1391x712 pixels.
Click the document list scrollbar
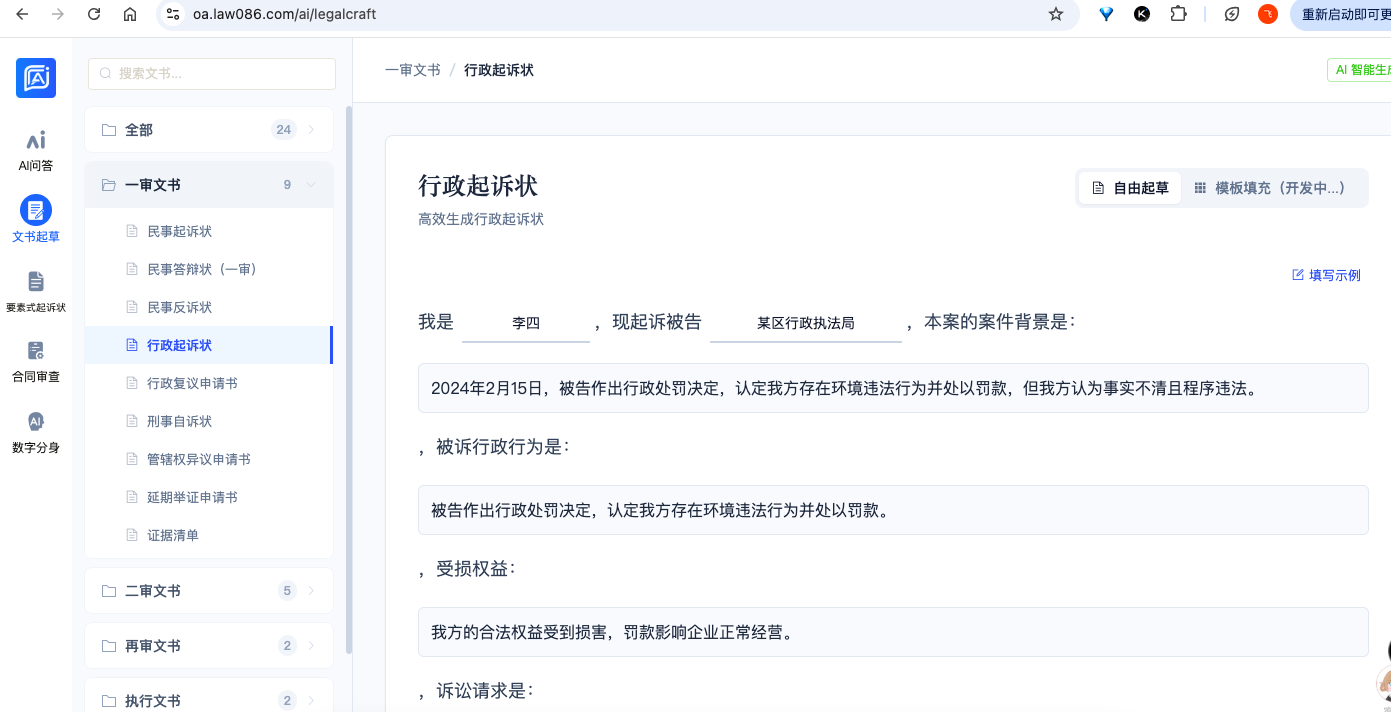click(x=349, y=380)
